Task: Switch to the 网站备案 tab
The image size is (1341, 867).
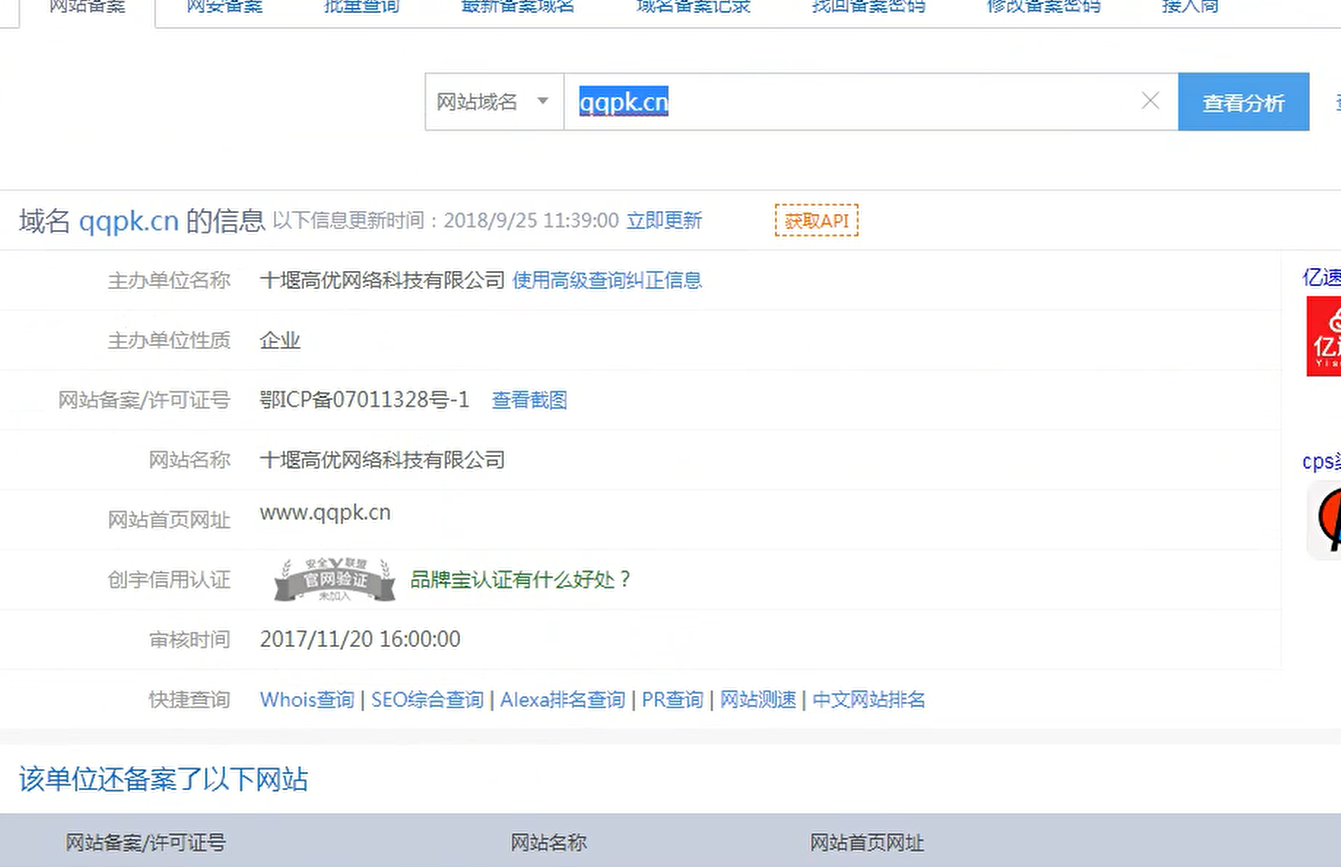Action: [88, 7]
